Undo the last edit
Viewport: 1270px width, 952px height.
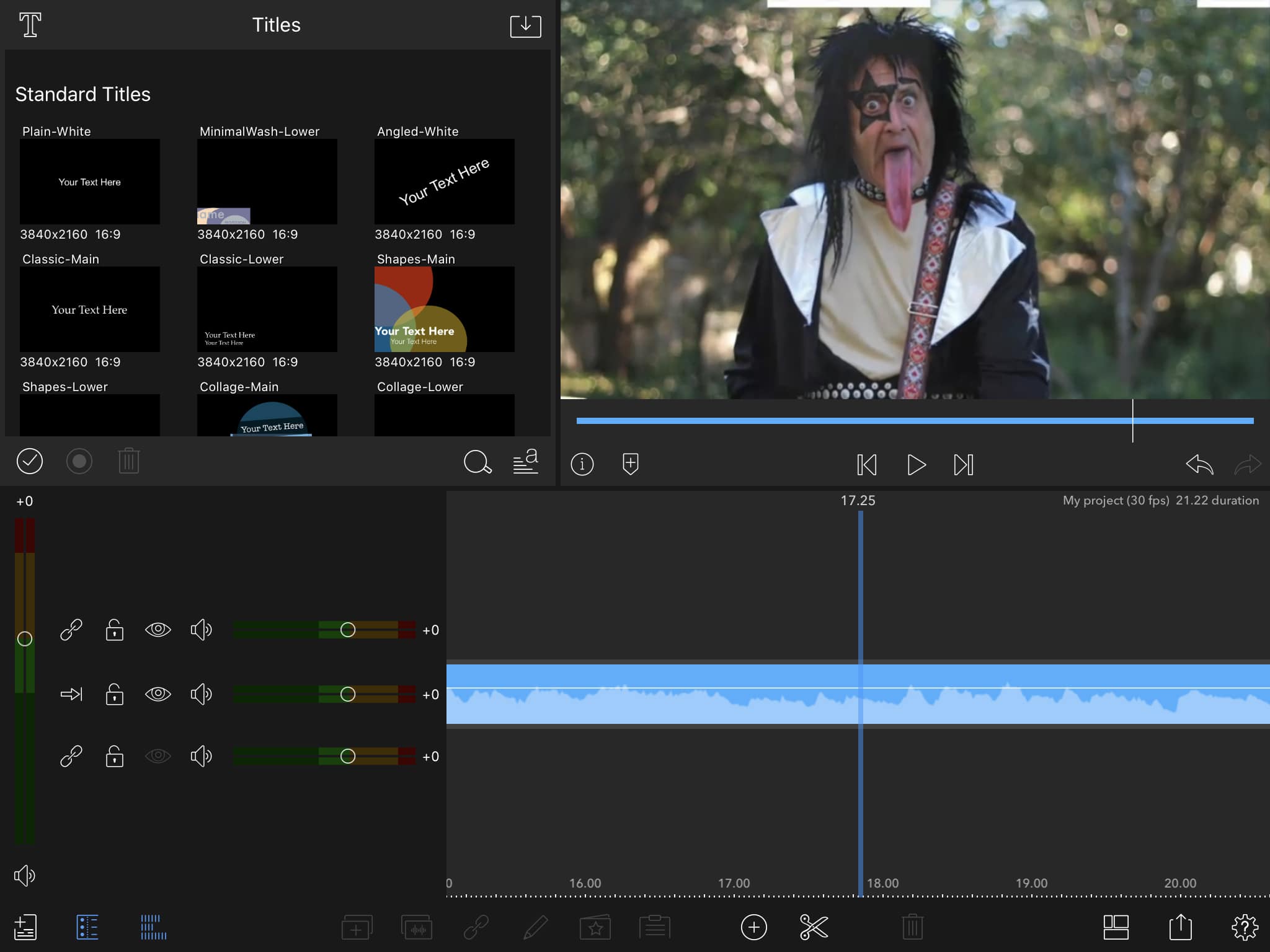(1199, 464)
